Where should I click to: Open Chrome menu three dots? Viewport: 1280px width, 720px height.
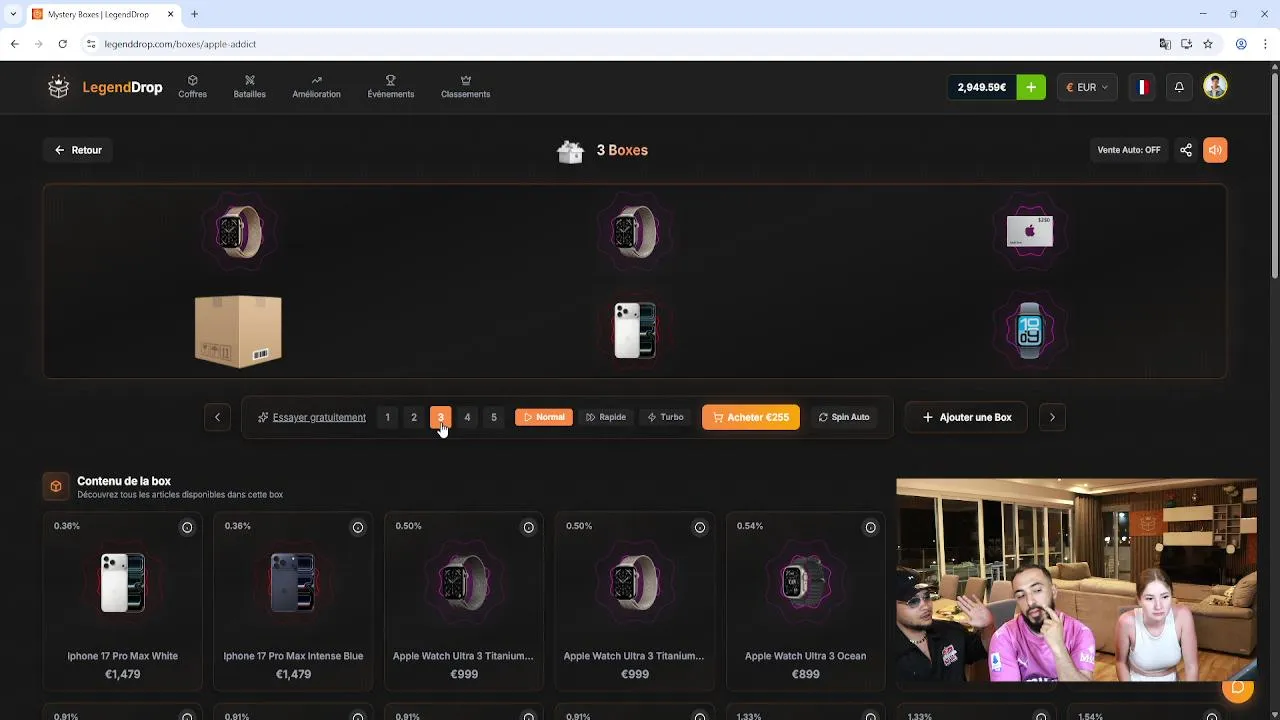pos(1266,44)
